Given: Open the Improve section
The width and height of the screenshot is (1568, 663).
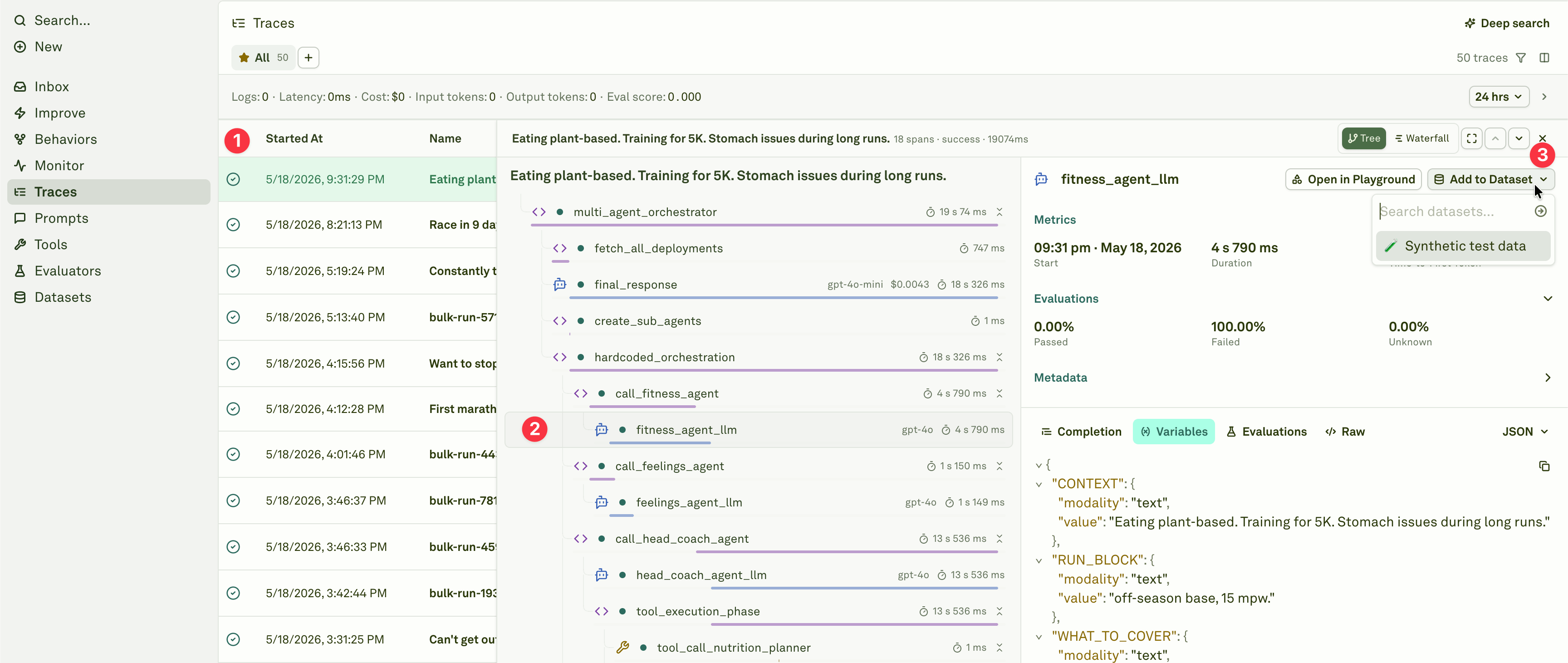Looking at the screenshot, I should [x=109, y=113].
